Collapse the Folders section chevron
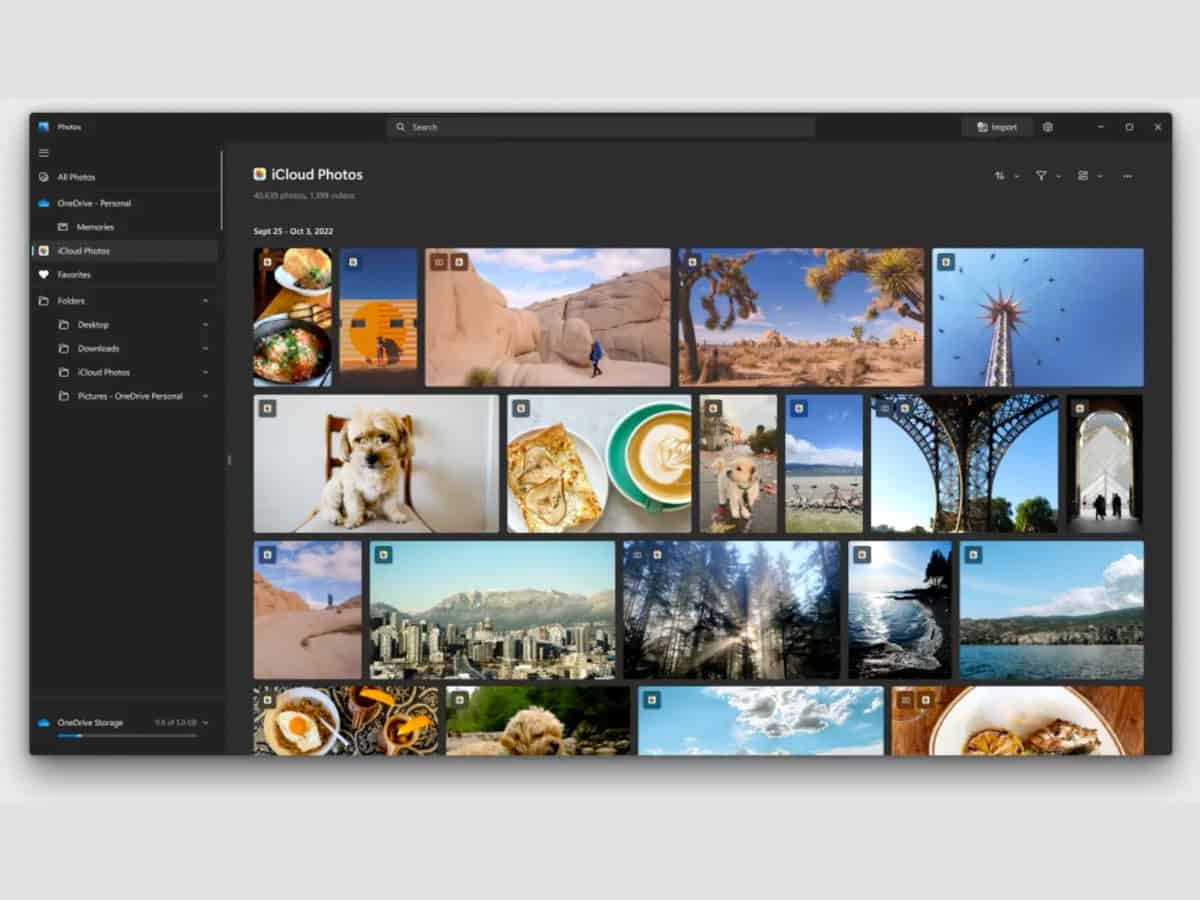 point(205,301)
